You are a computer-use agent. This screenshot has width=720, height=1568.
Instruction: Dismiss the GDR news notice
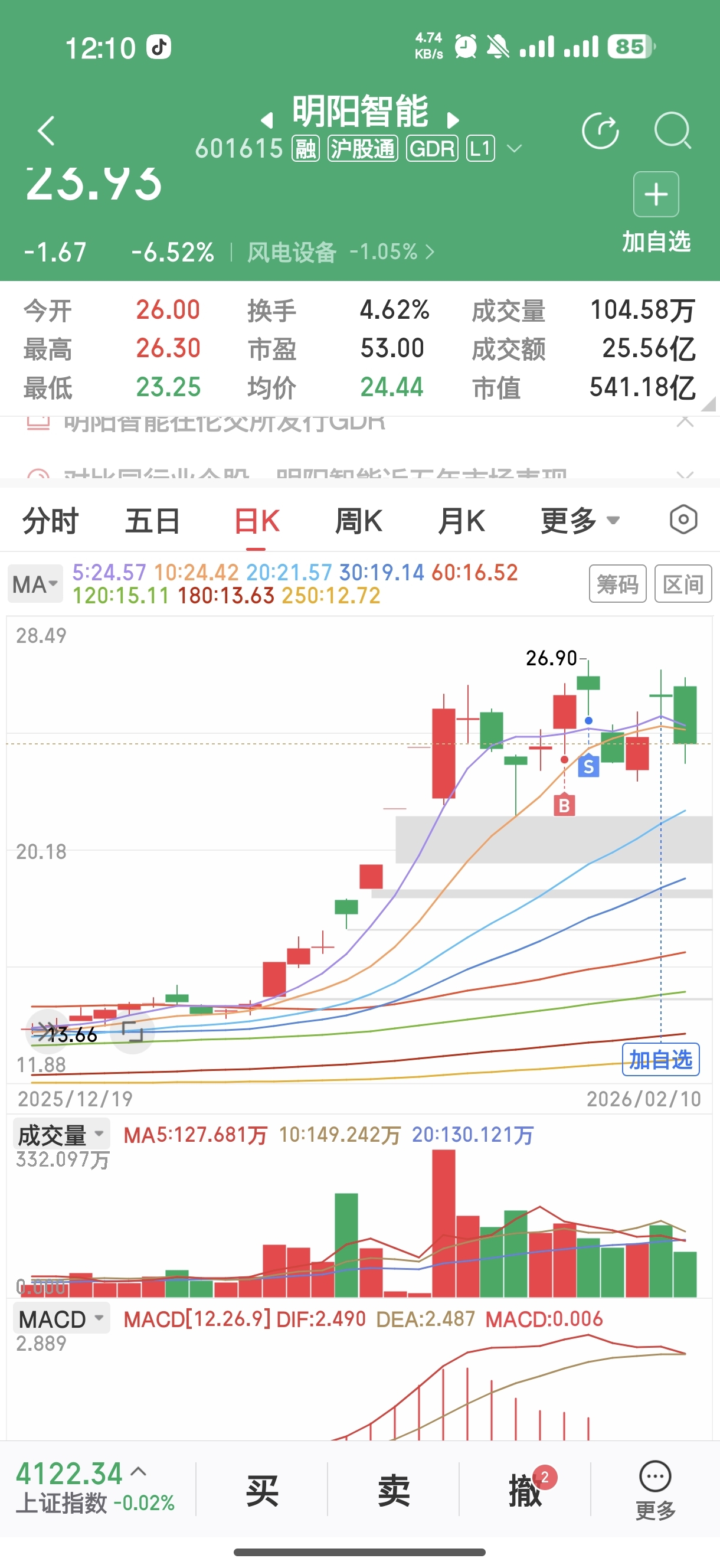pyautogui.click(x=685, y=420)
